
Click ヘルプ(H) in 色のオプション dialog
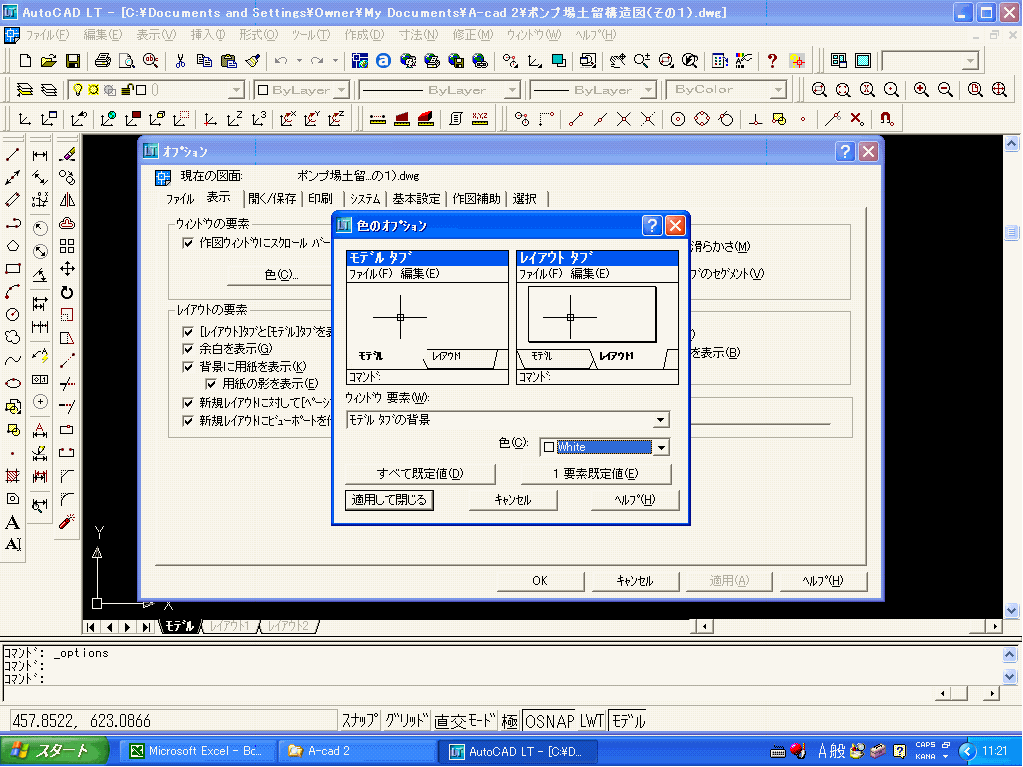634,500
